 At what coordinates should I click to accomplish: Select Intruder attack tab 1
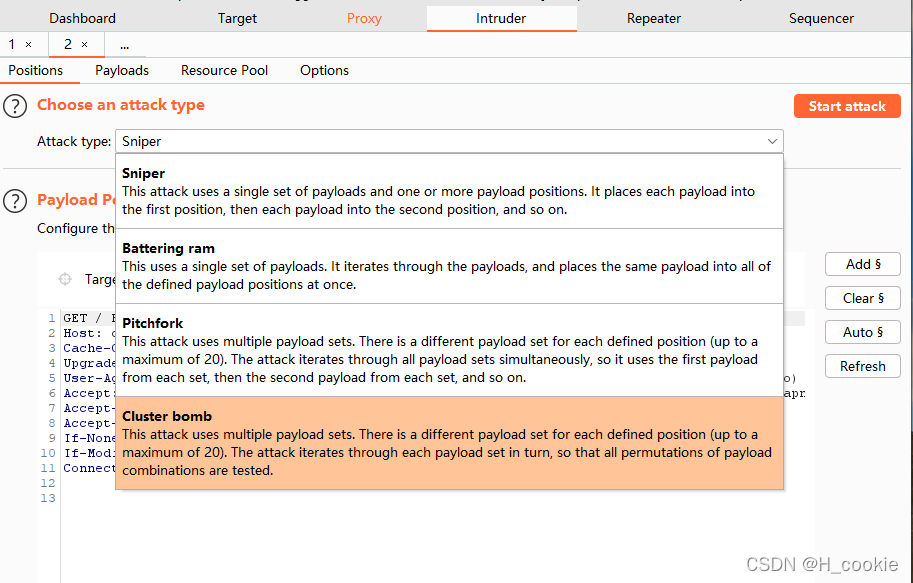point(12,44)
